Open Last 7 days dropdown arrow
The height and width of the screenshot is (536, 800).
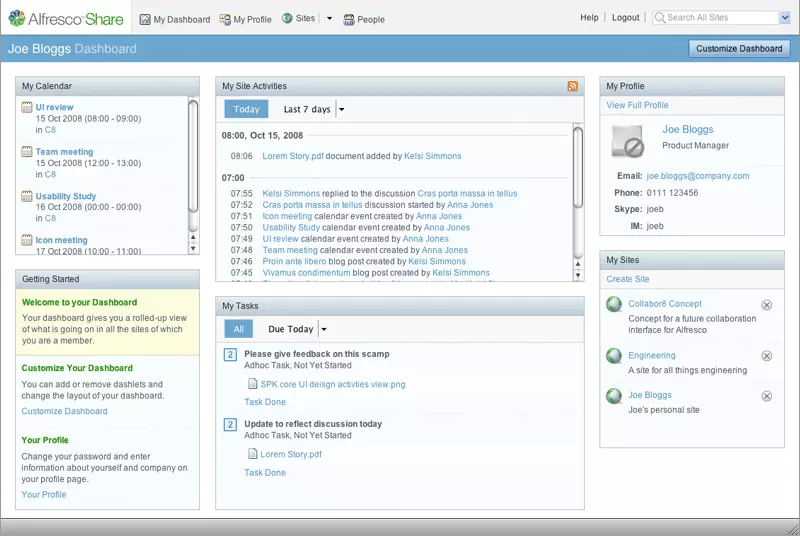(342, 109)
